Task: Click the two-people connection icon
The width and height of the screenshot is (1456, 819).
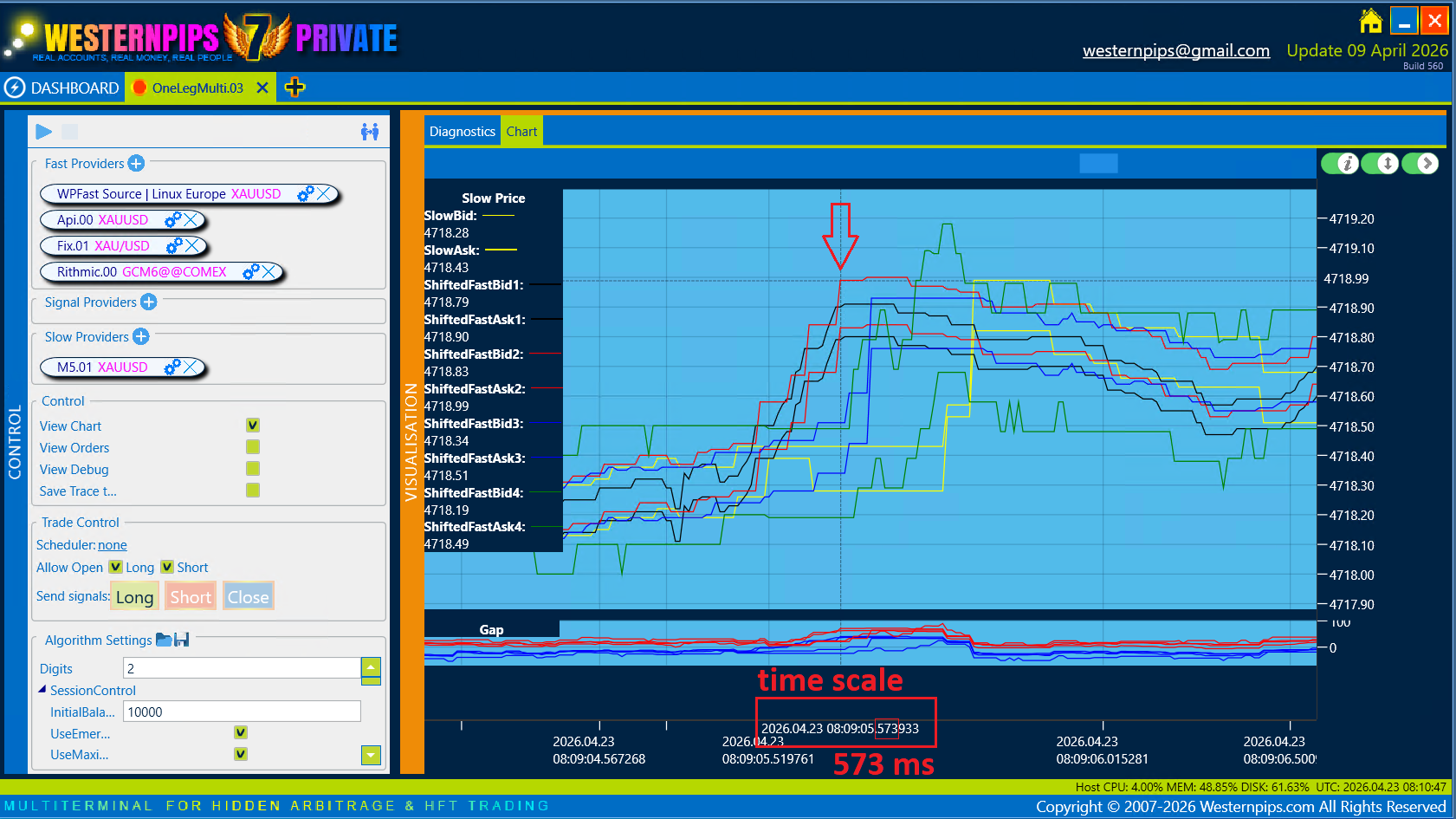Action: pyautogui.click(x=370, y=132)
